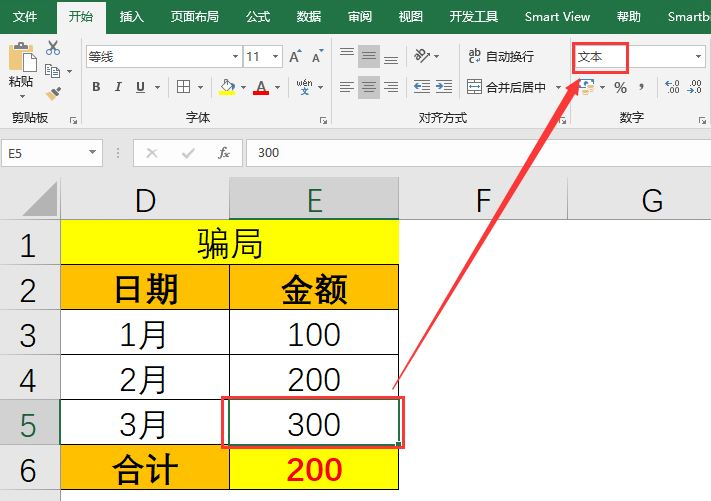Click the Percent Style icon
Viewport: 711px width, 501px height.
(620, 88)
